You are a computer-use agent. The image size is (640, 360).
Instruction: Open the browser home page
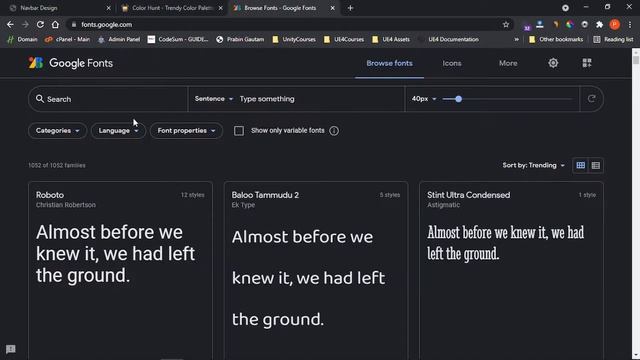(x=55, y=24)
